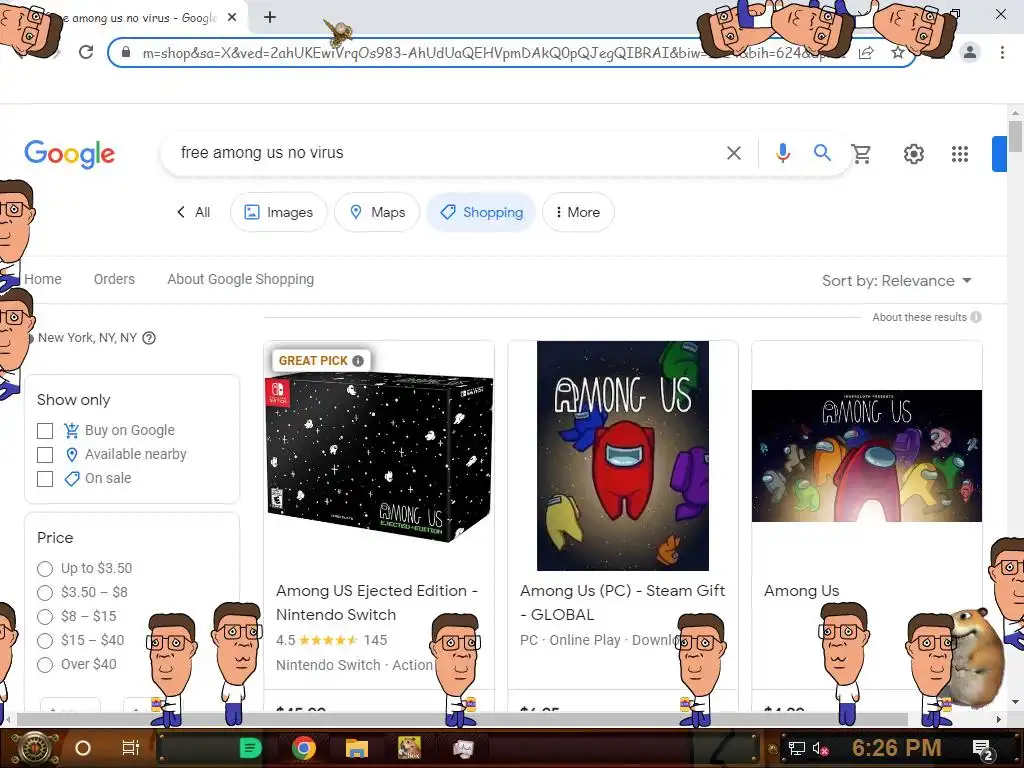
Task: Open the third Among Us banner image
Action: 867,455
